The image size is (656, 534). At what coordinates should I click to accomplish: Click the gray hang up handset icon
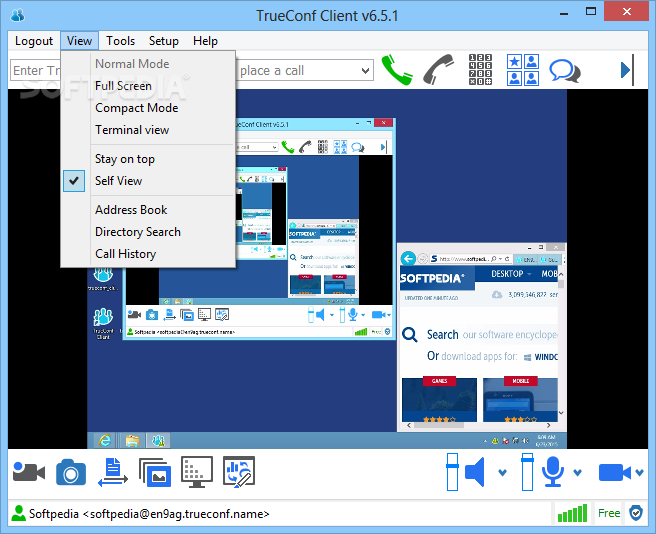[438, 70]
